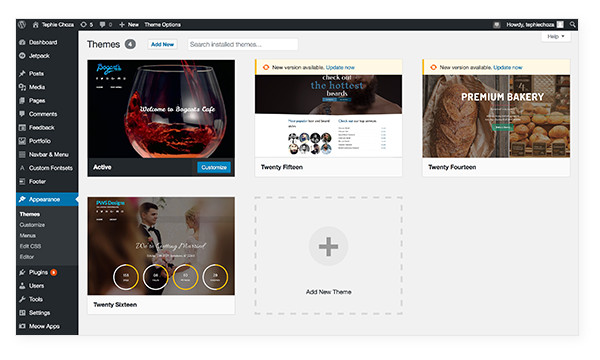Open Navbar & Menu settings
The image size is (600, 360).
49,155
